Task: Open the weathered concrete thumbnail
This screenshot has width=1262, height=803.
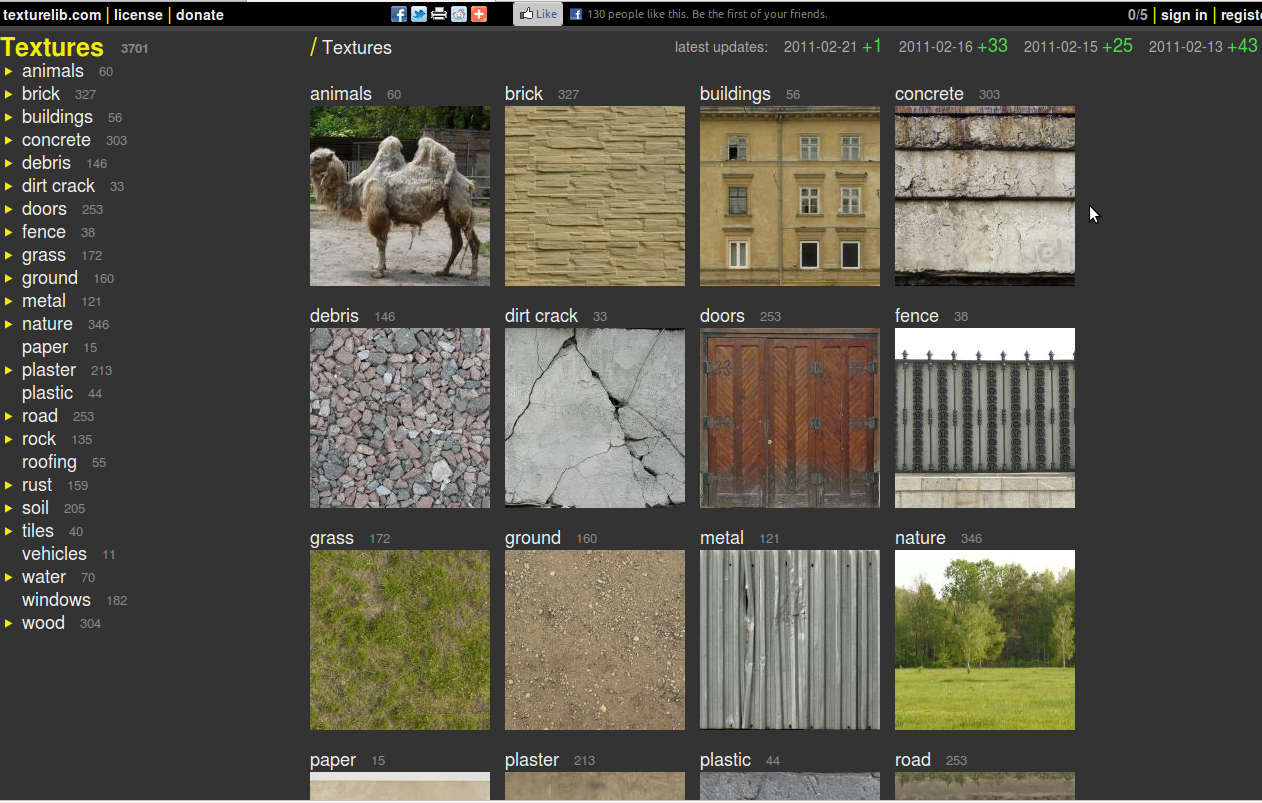Action: (x=985, y=196)
